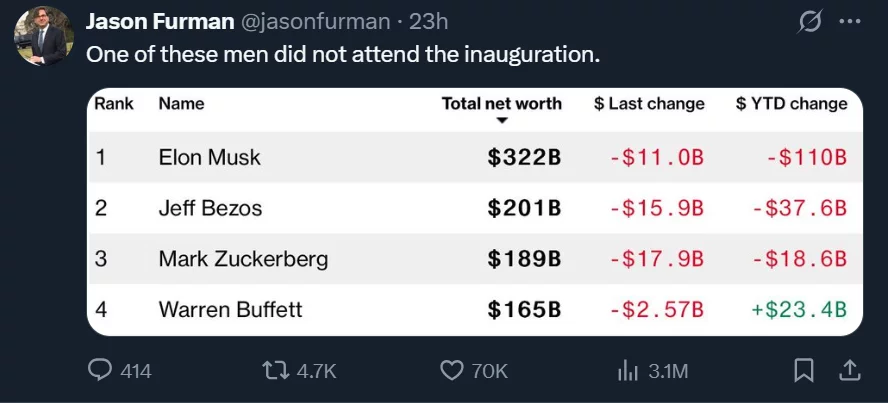Click the share upload icon

(849, 370)
